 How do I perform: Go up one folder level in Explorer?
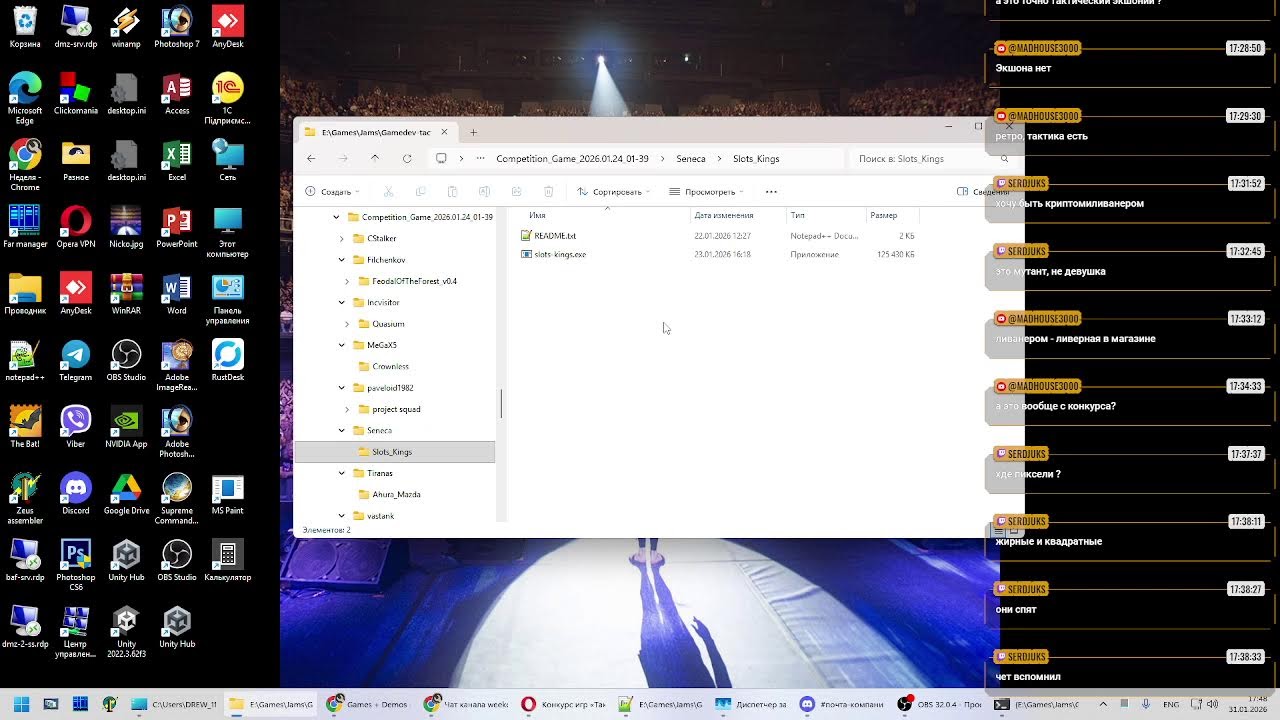(x=375, y=158)
